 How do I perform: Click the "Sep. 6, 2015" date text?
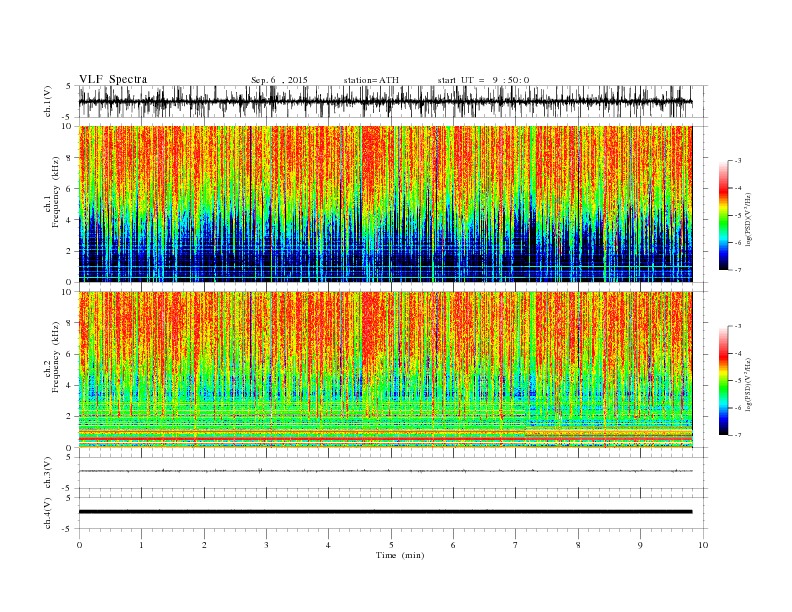click(279, 80)
